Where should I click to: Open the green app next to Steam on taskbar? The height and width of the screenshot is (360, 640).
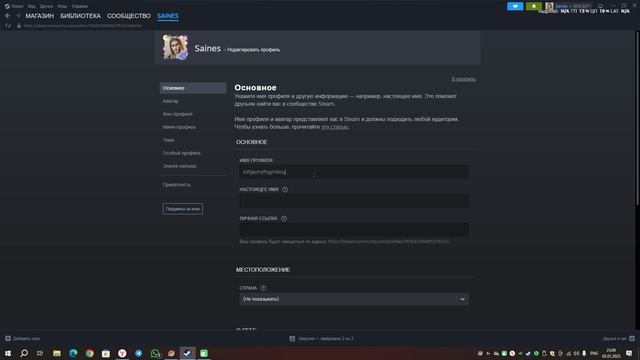coord(204,353)
